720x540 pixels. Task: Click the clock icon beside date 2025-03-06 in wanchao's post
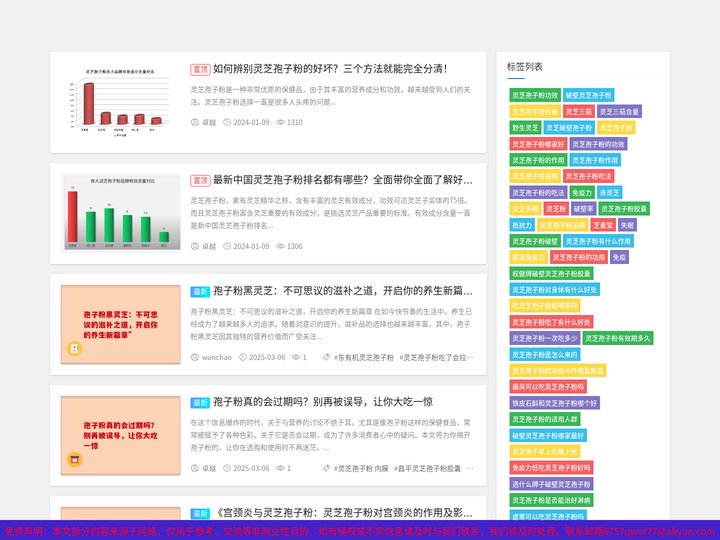[x=243, y=357]
